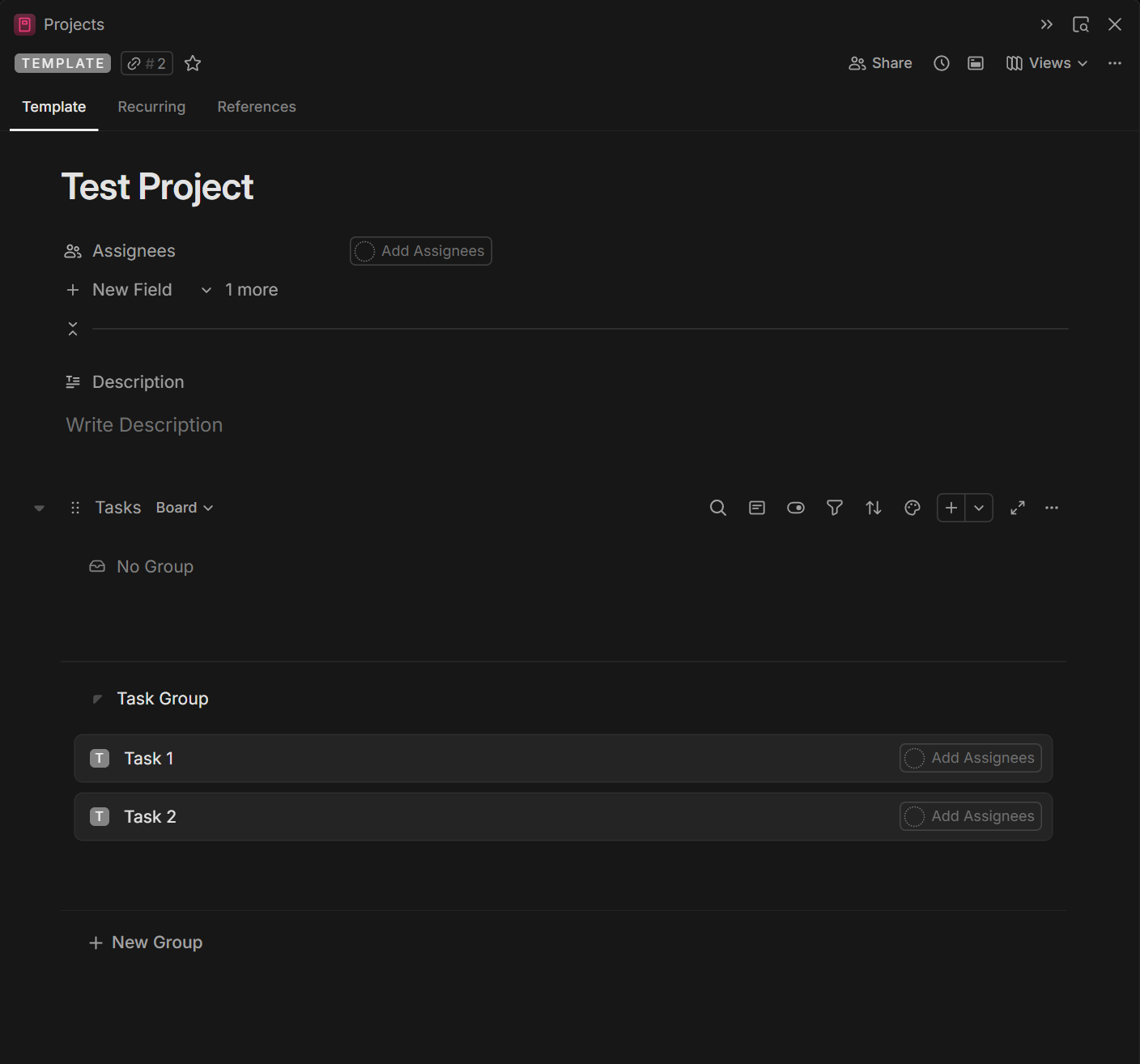Open the sort arrows for tasks
1140x1064 pixels.
pyautogui.click(x=873, y=508)
